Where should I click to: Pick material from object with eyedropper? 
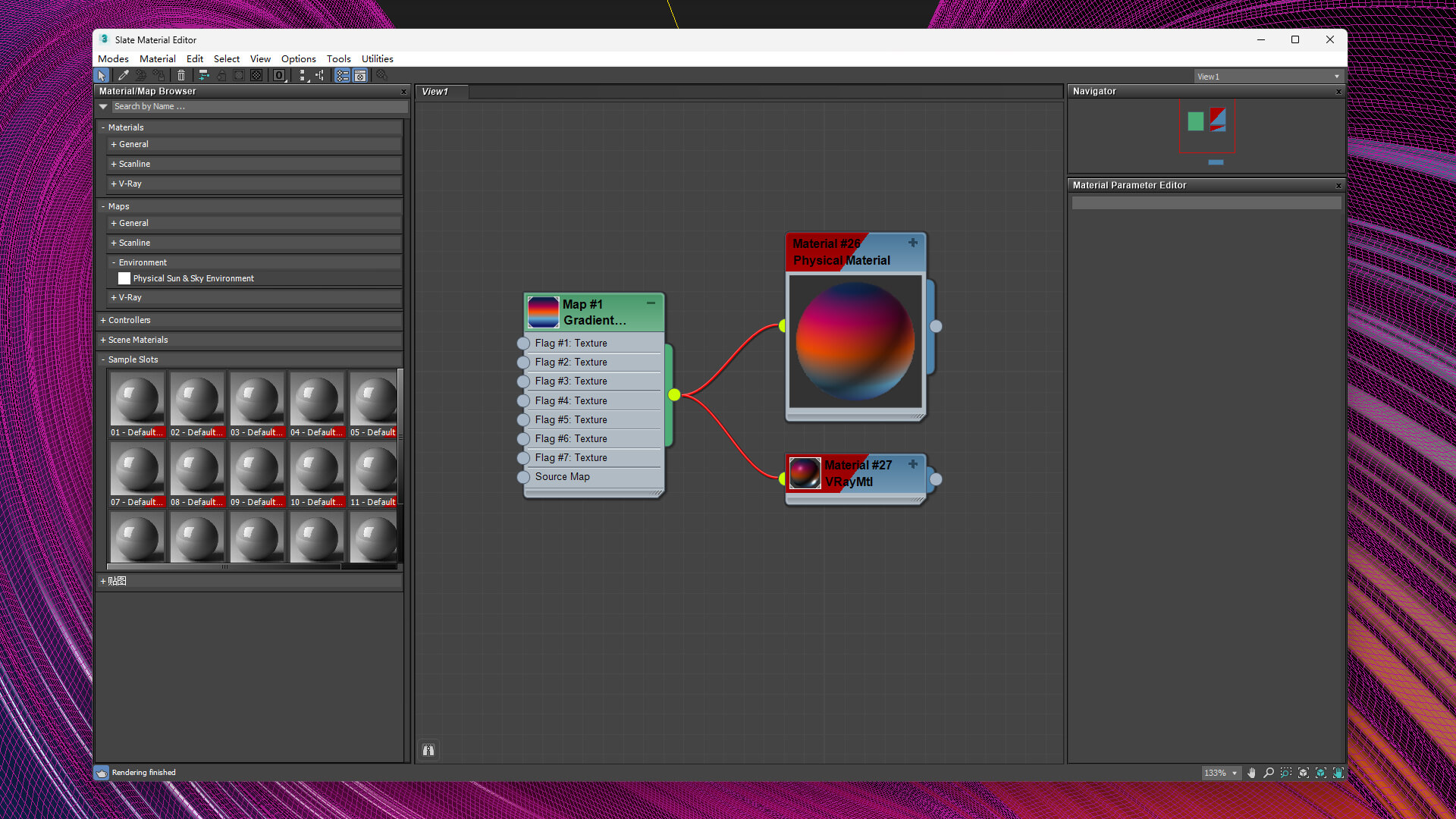click(x=123, y=76)
